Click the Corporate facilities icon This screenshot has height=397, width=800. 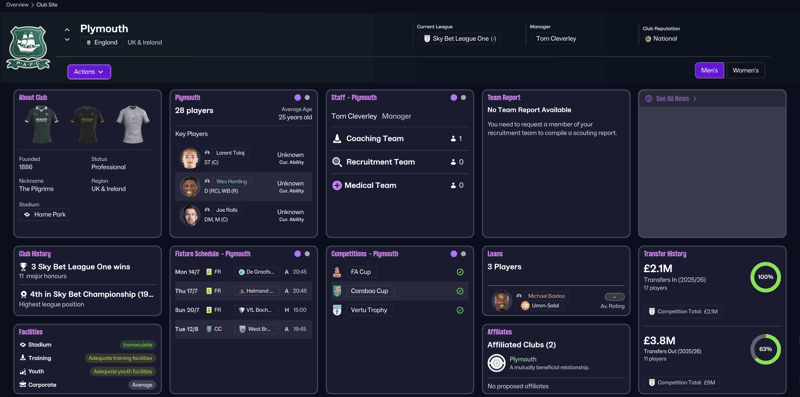(x=23, y=385)
